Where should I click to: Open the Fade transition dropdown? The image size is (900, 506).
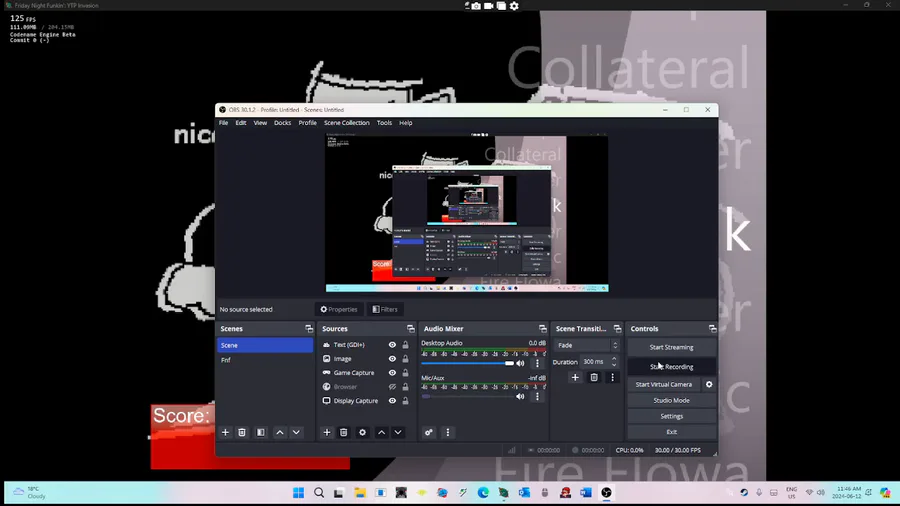tap(587, 345)
